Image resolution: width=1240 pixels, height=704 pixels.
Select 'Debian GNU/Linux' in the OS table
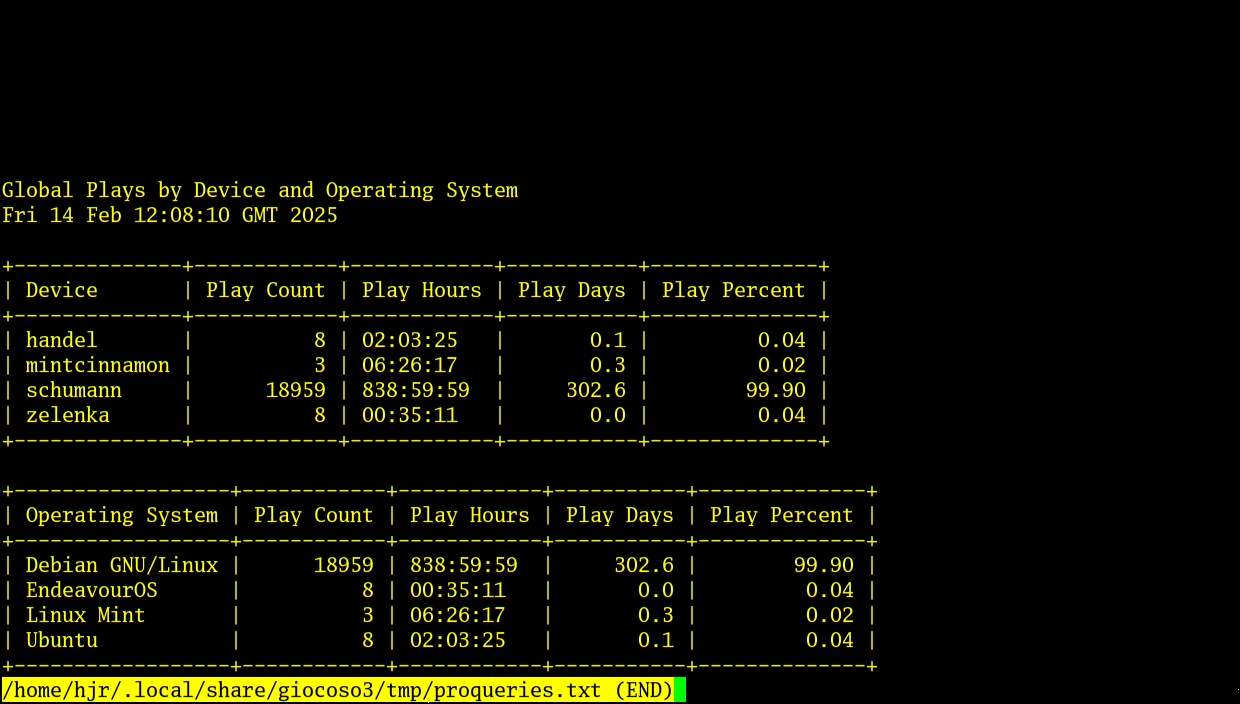tap(120, 565)
